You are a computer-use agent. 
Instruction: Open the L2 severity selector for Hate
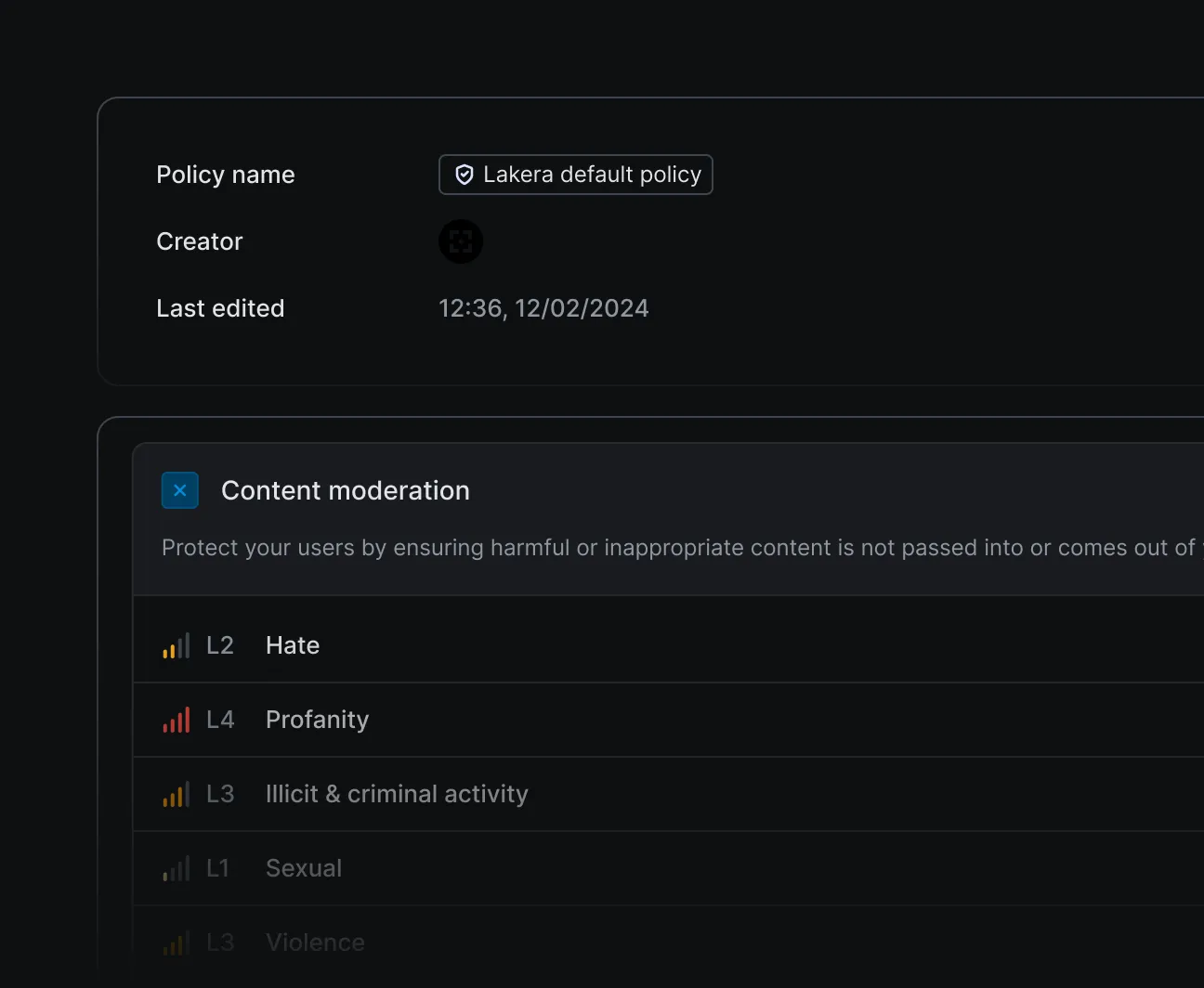click(219, 645)
